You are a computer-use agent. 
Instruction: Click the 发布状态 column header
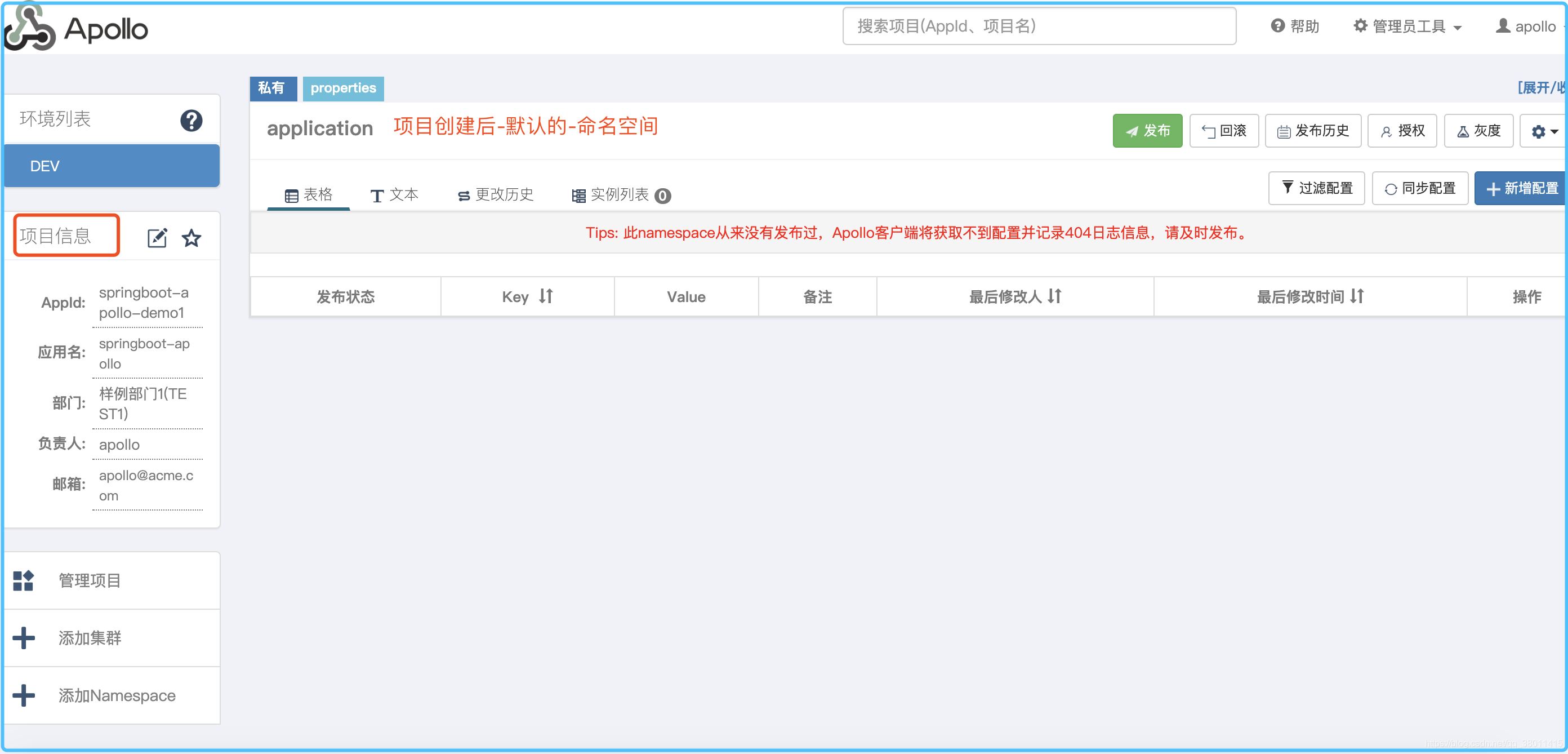click(x=346, y=296)
